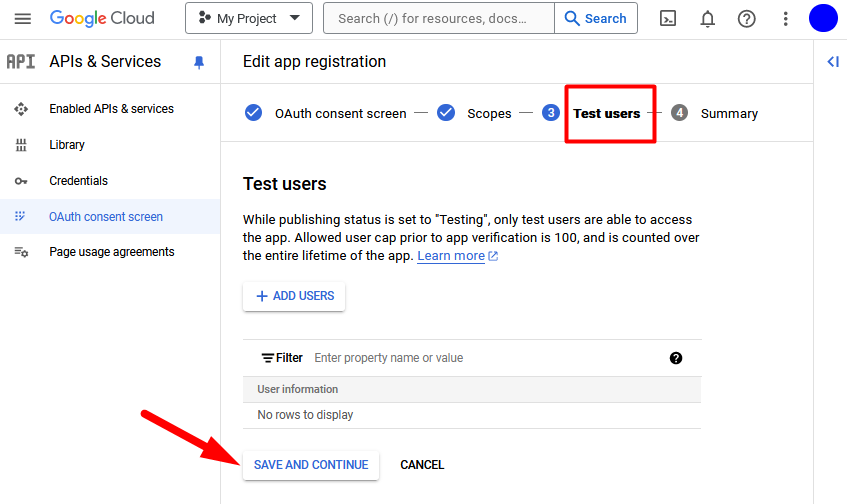Click the Scopes step checkmark icon
847x504 pixels.
pyautogui.click(x=446, y=112)
